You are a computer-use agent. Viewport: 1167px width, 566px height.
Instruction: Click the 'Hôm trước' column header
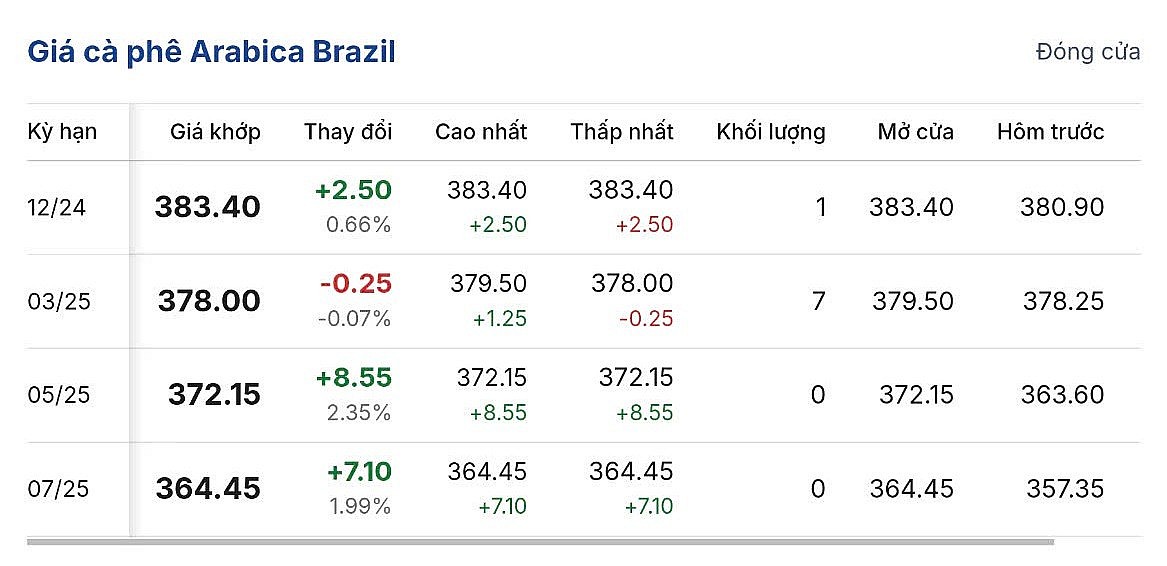(x=1050, y=132)
